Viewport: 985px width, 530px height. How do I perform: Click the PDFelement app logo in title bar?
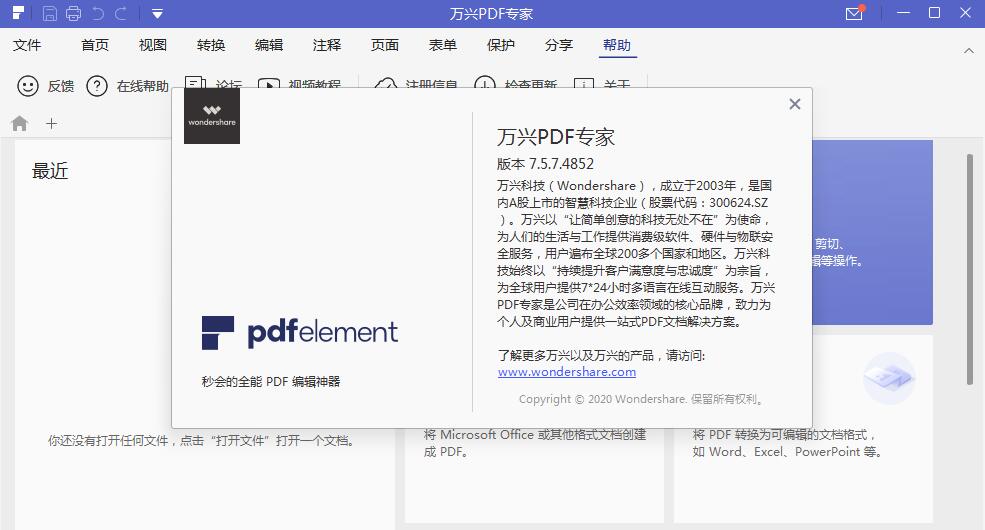tap(18, 13)
